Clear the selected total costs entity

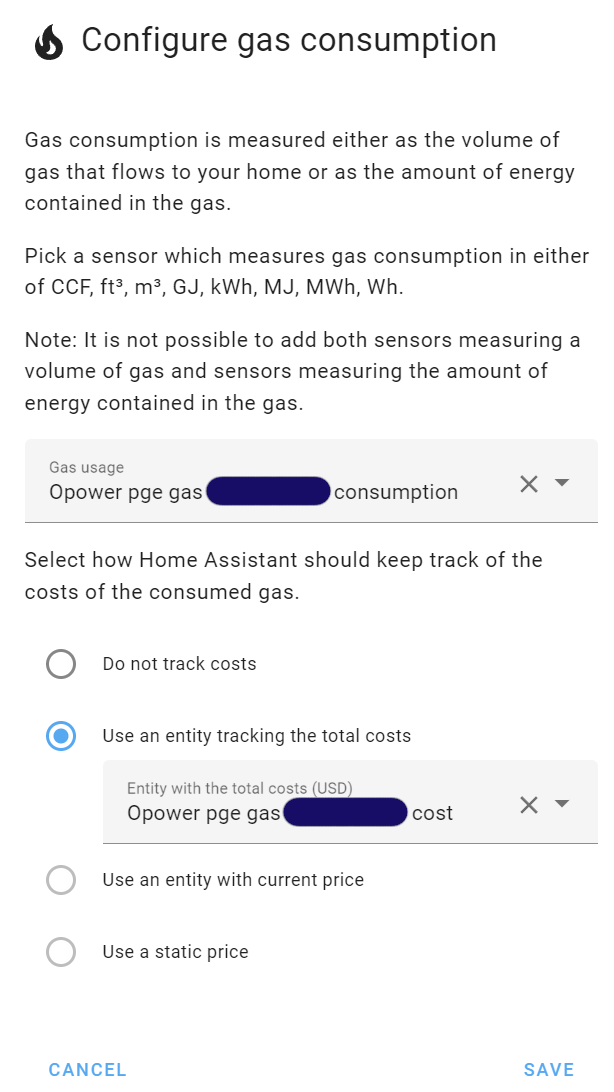pyautogui.click(x=529, y=804)
